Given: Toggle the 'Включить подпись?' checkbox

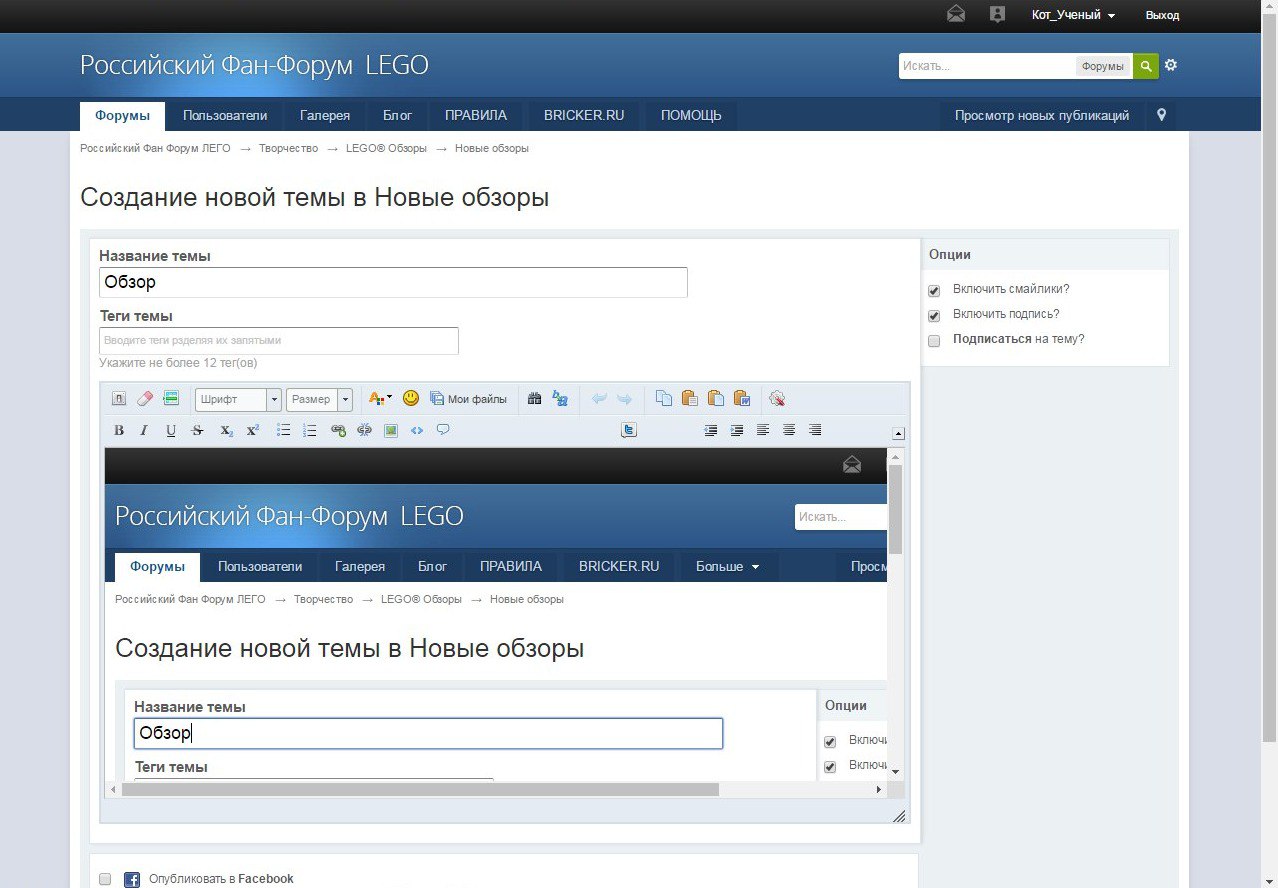Looking at the screenshot, I should tap(934, 315).
